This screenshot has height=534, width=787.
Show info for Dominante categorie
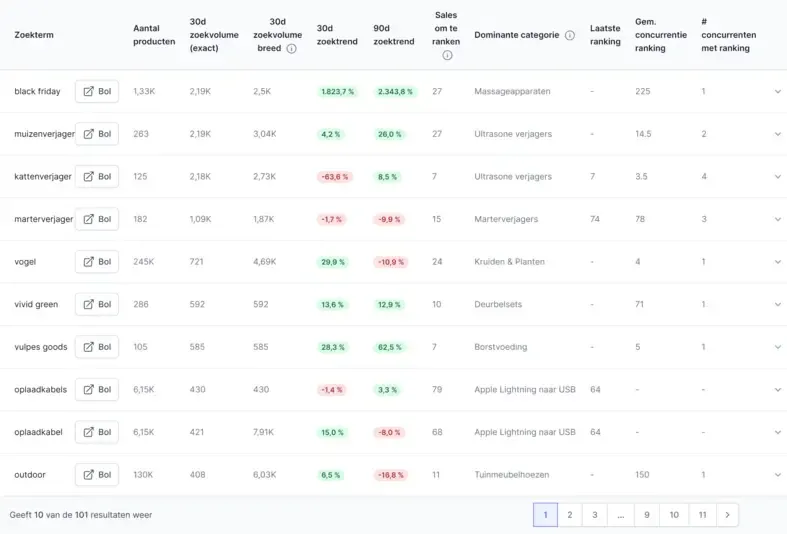[570, 35]
